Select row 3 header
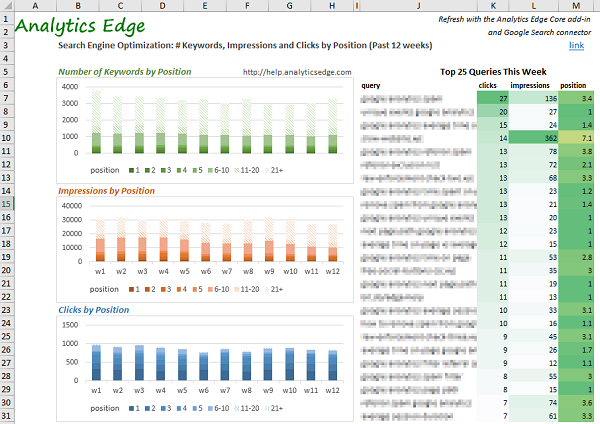 [x=7, y=45]
